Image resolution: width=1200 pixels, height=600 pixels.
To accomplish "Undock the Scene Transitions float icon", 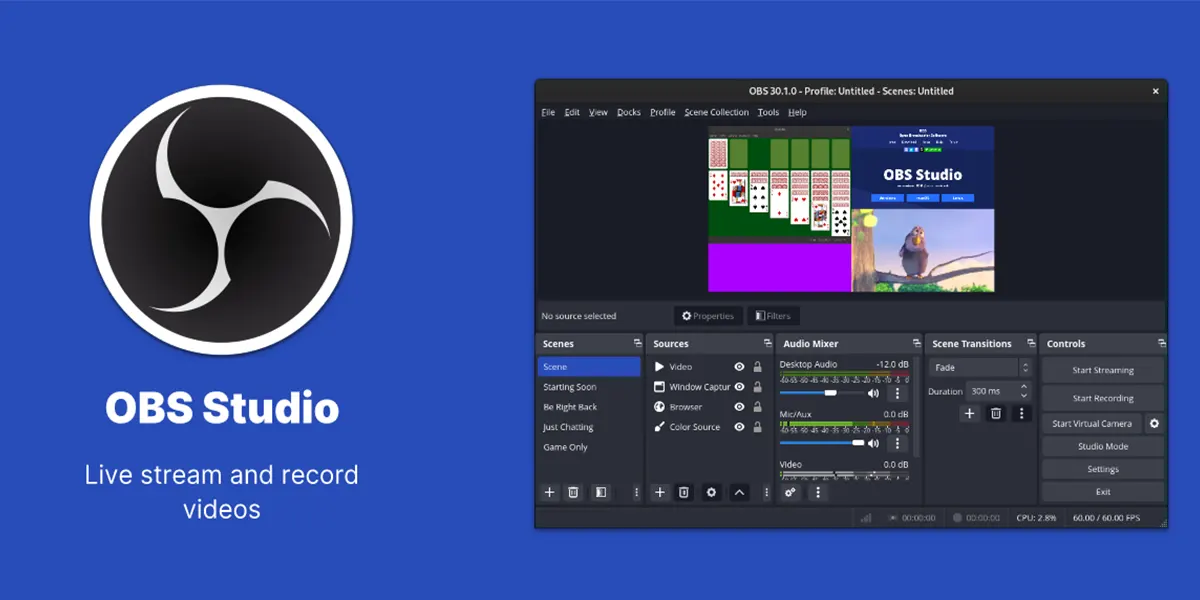I will [x=1029, y=343].
